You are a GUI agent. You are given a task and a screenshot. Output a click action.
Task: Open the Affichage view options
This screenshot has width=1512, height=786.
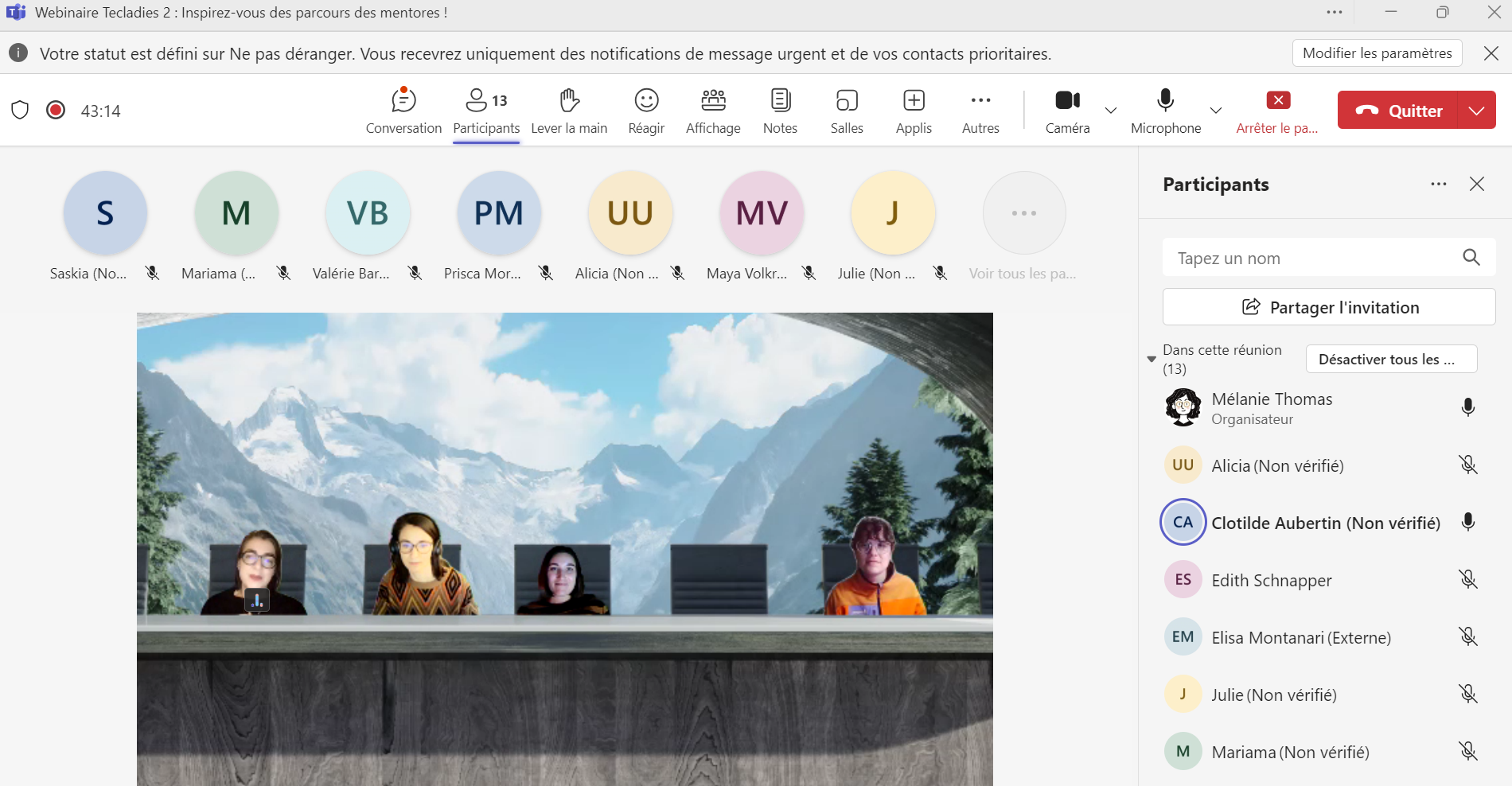coord(713,111)
